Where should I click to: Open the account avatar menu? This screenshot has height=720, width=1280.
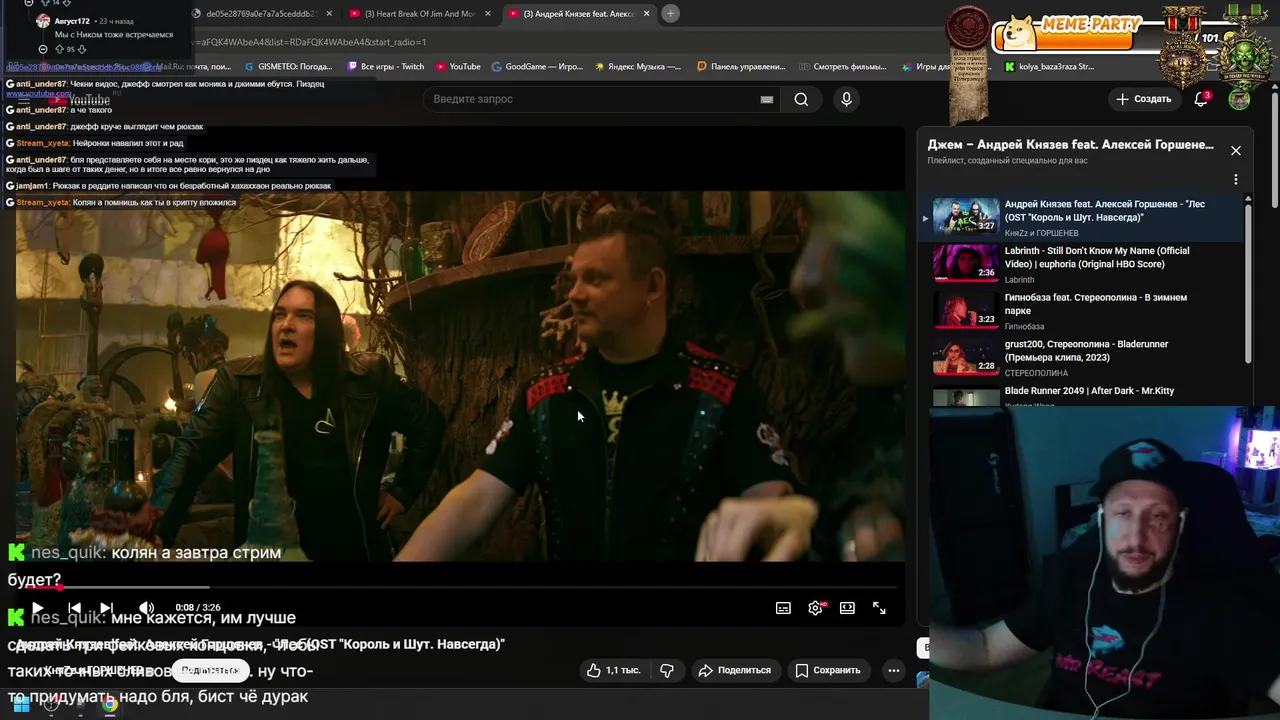(x=1240, y=99)
